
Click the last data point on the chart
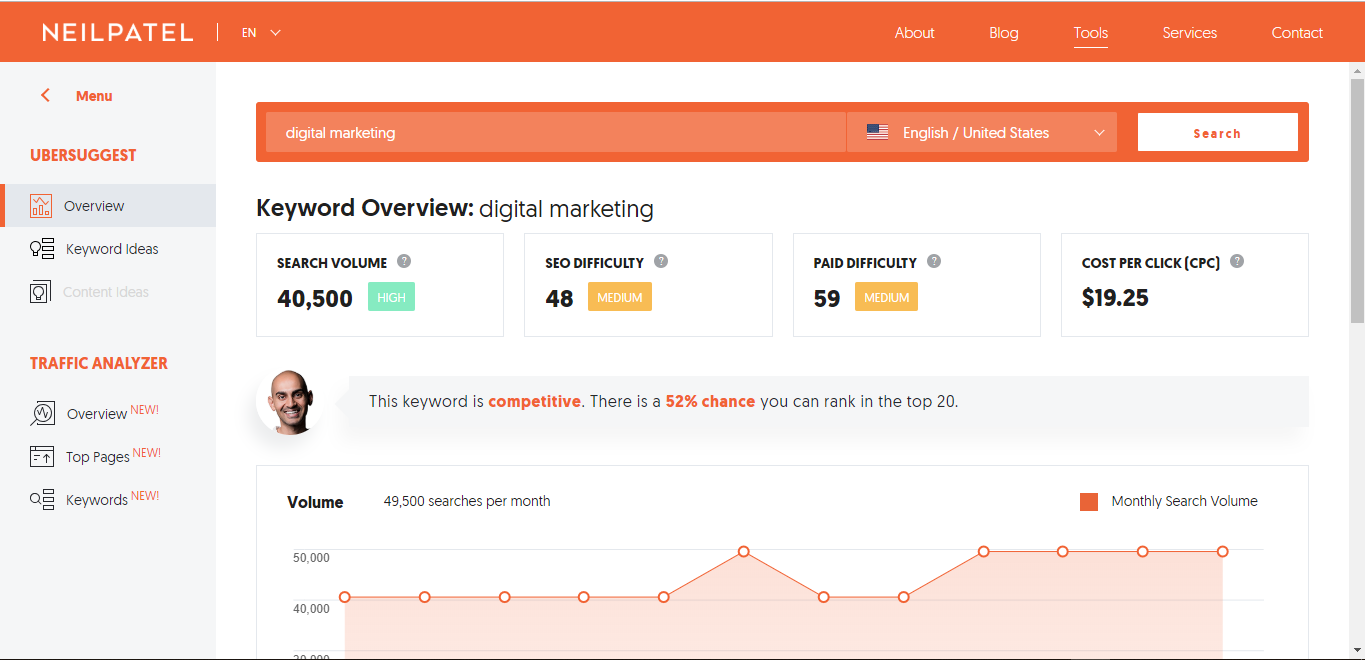coord(1222,552)
